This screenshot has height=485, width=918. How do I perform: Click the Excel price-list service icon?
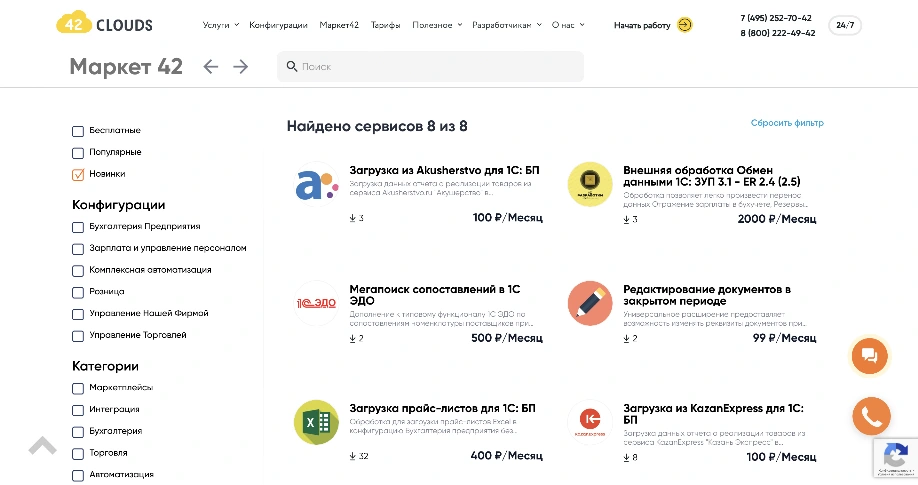tap(316, 422)
